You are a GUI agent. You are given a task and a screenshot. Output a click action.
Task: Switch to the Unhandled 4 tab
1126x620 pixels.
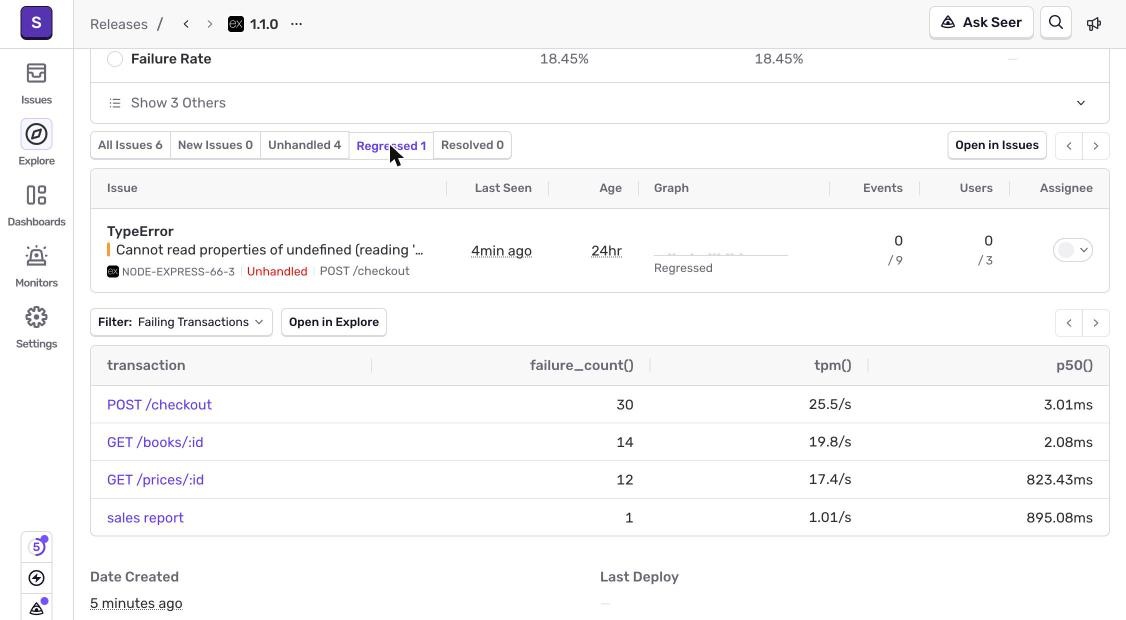coord(304,145)
